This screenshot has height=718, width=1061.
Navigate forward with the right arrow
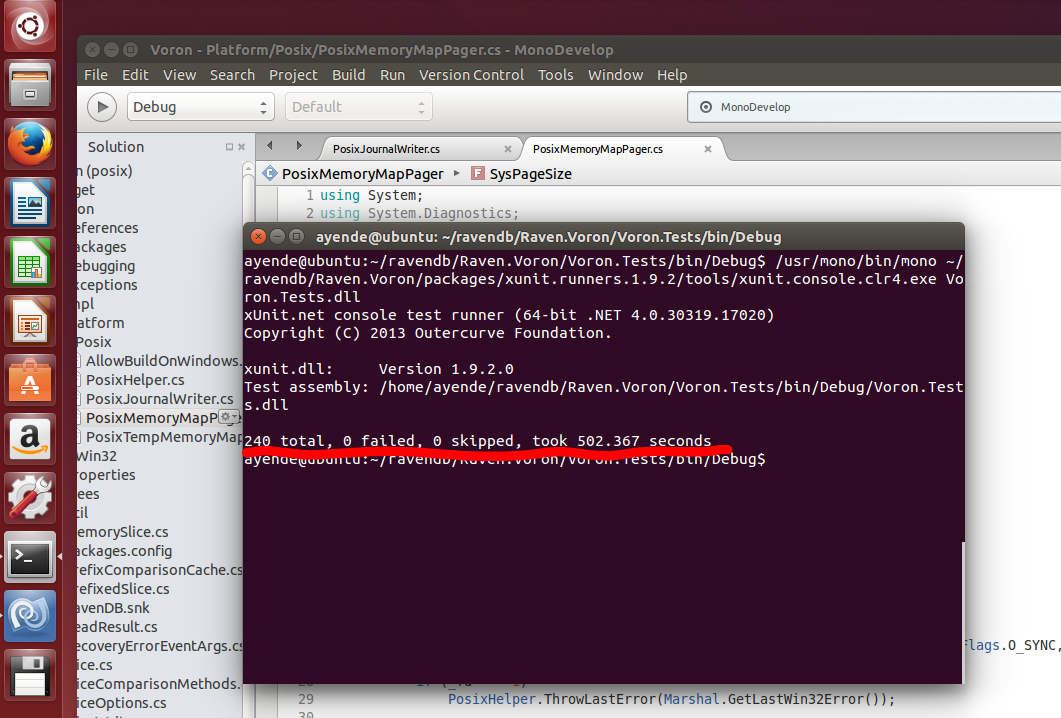pyautogui.click(x=299, y=145)
